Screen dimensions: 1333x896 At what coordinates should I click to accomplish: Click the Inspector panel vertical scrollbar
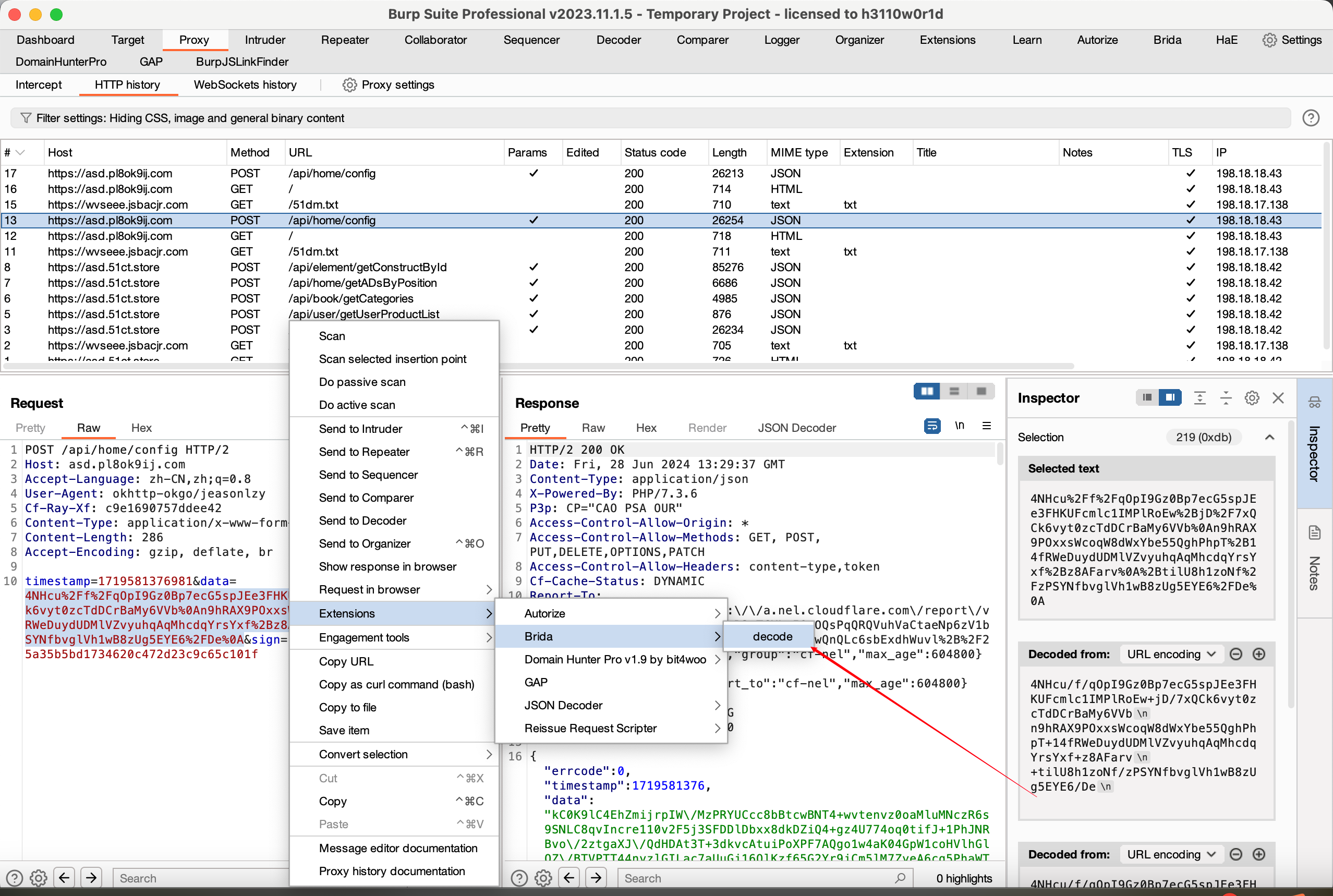tap(1291, 566)
